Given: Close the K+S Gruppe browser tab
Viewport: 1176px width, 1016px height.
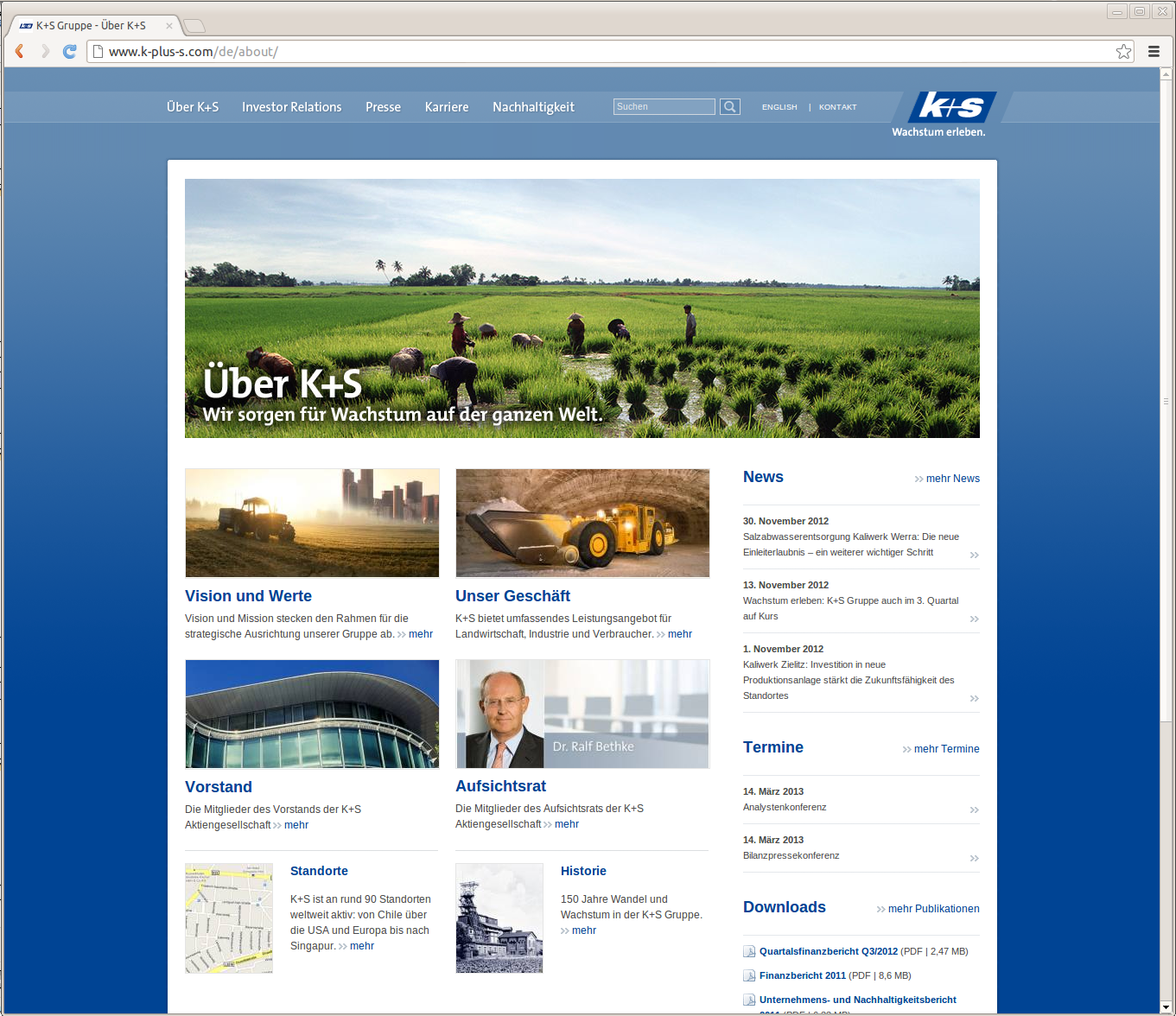Looking at the screenshot, I should pos(169,26).
